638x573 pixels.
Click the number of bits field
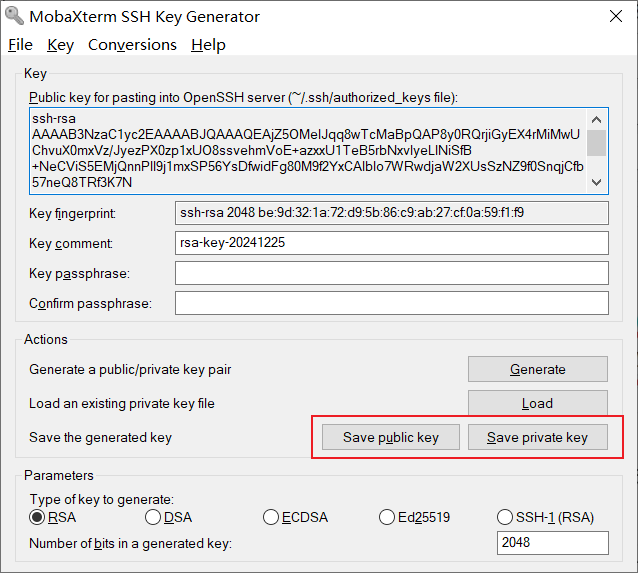[552, 542]
